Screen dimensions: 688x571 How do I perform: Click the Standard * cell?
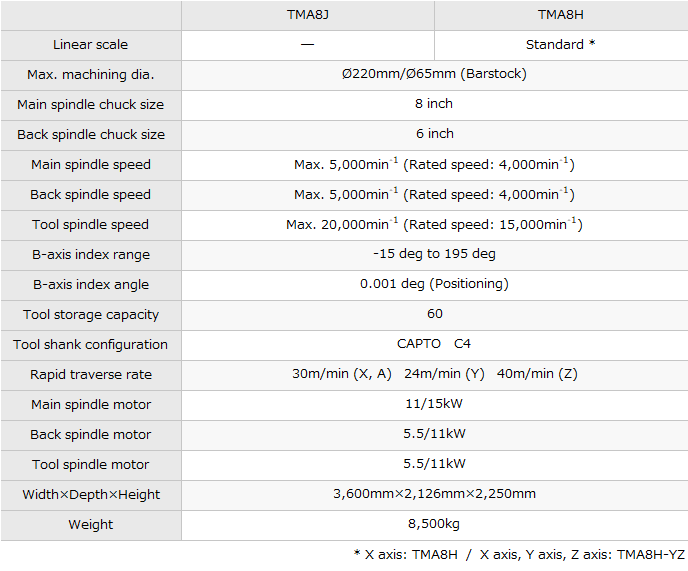(560, 45)
